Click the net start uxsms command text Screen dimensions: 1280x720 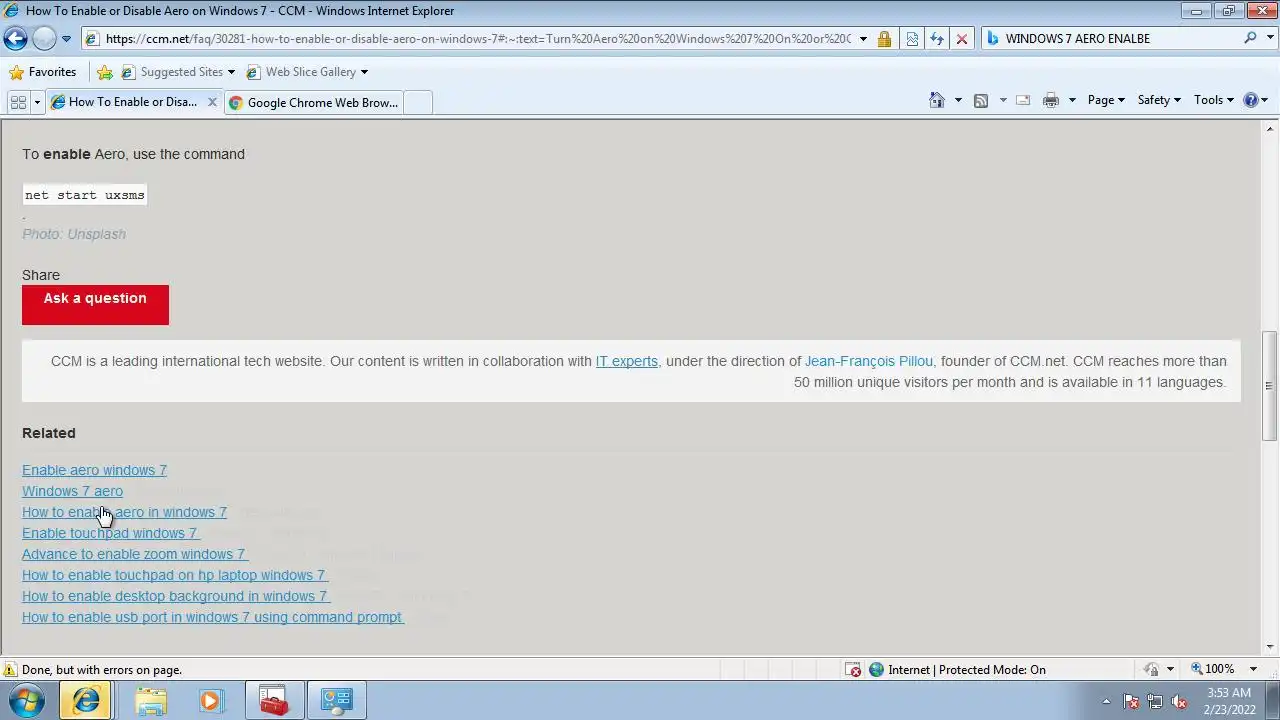coord(85,195)
